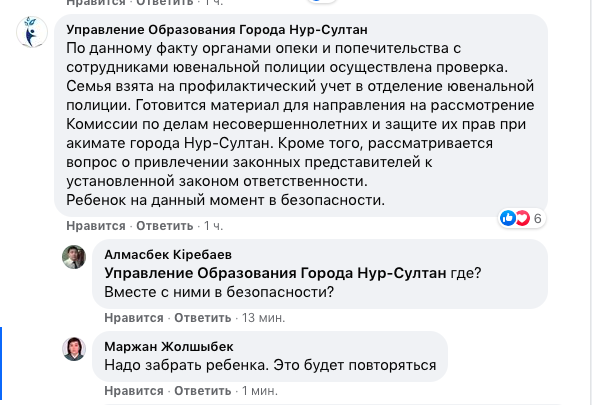
Task: Open the 1 ч. timestamp of main comment
Action: [x=213, y=226]
